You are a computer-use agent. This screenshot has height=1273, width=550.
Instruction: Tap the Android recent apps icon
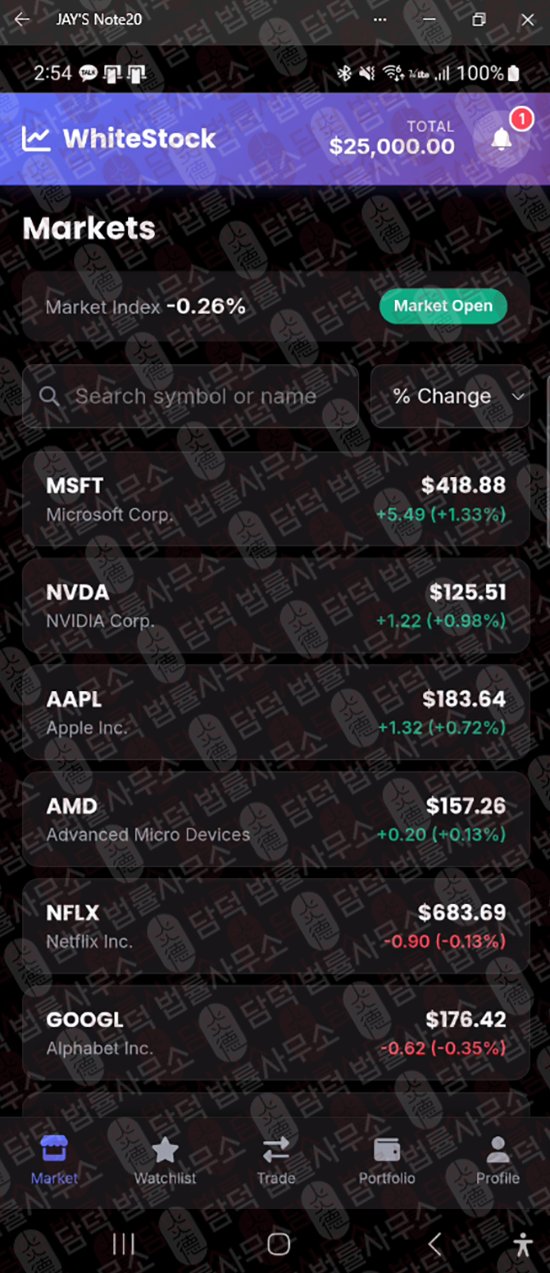[x=124, y=1244]
